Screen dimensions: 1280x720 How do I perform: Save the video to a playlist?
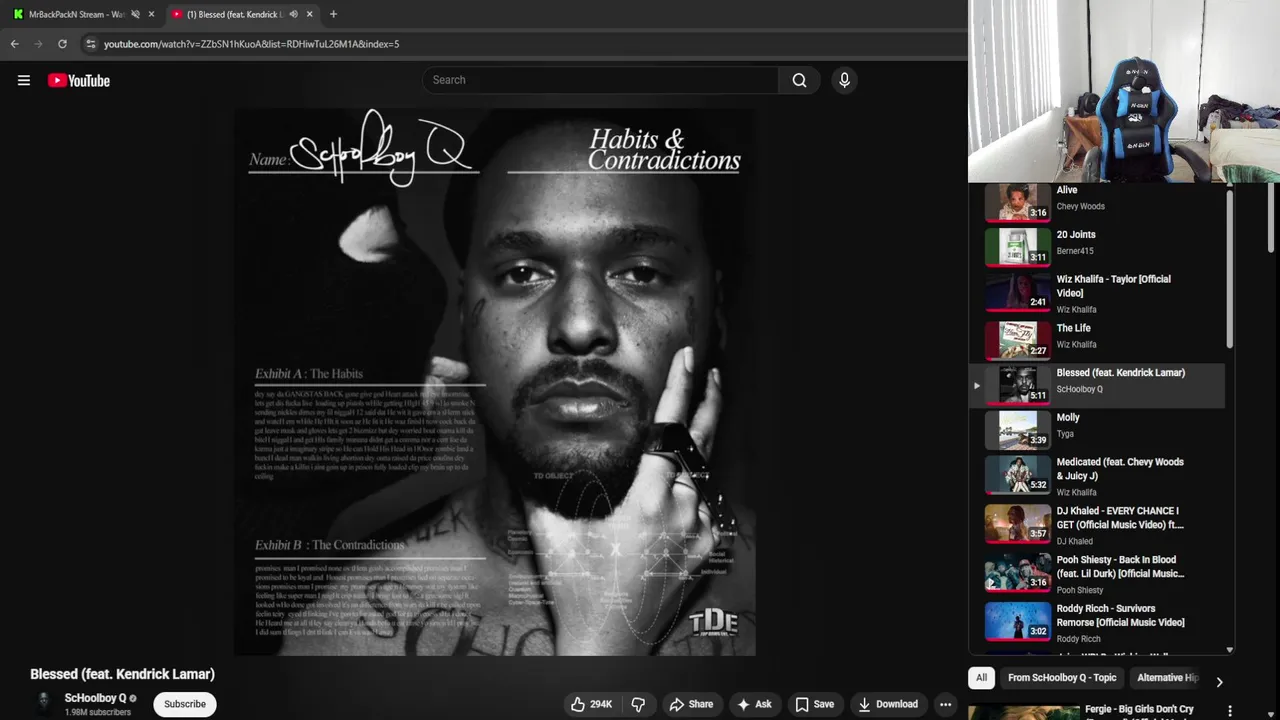pyautogui.click(x=814, y=704)
